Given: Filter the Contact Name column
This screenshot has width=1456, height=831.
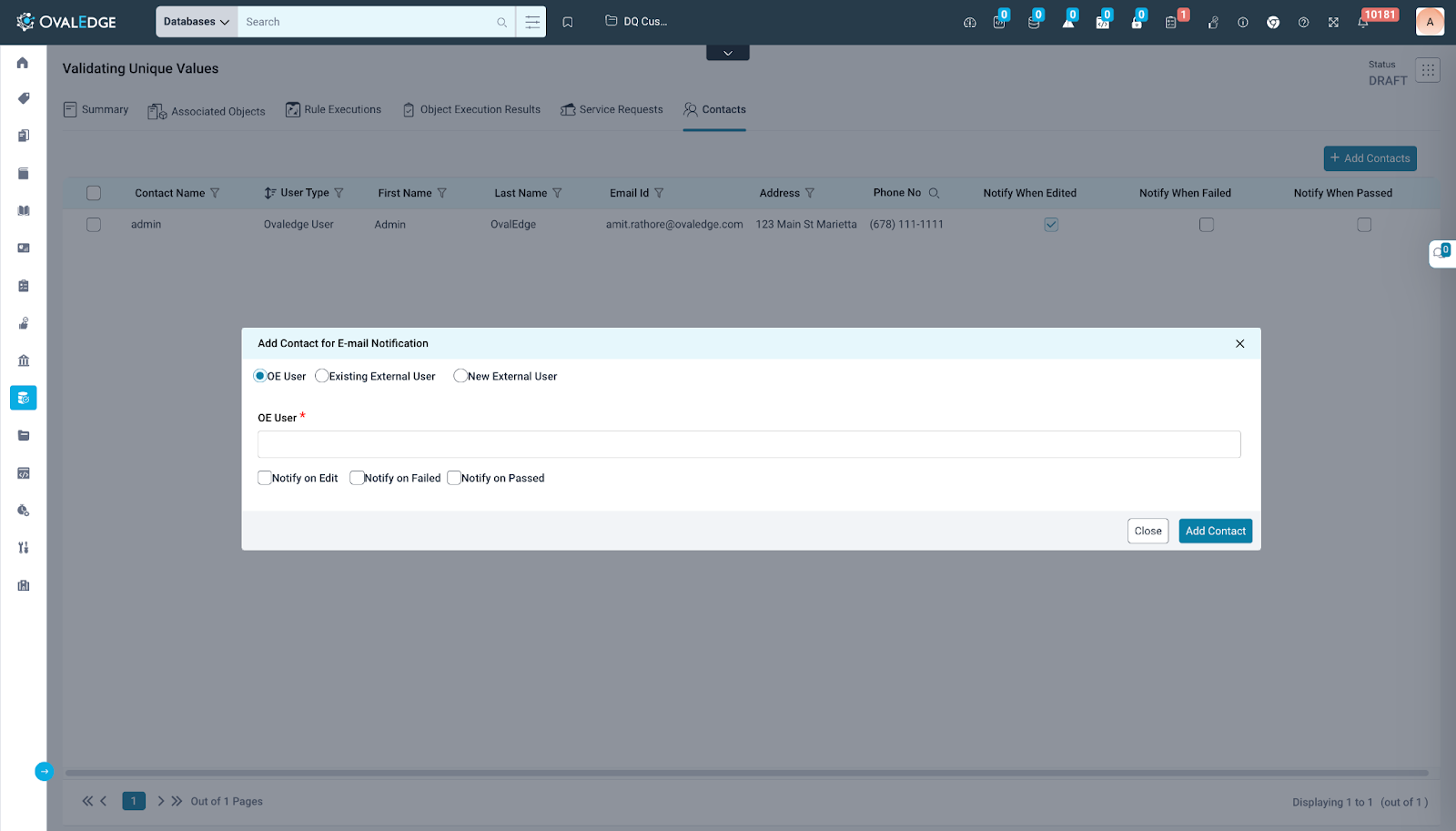Looking at the screenshot, I should 215,193.
